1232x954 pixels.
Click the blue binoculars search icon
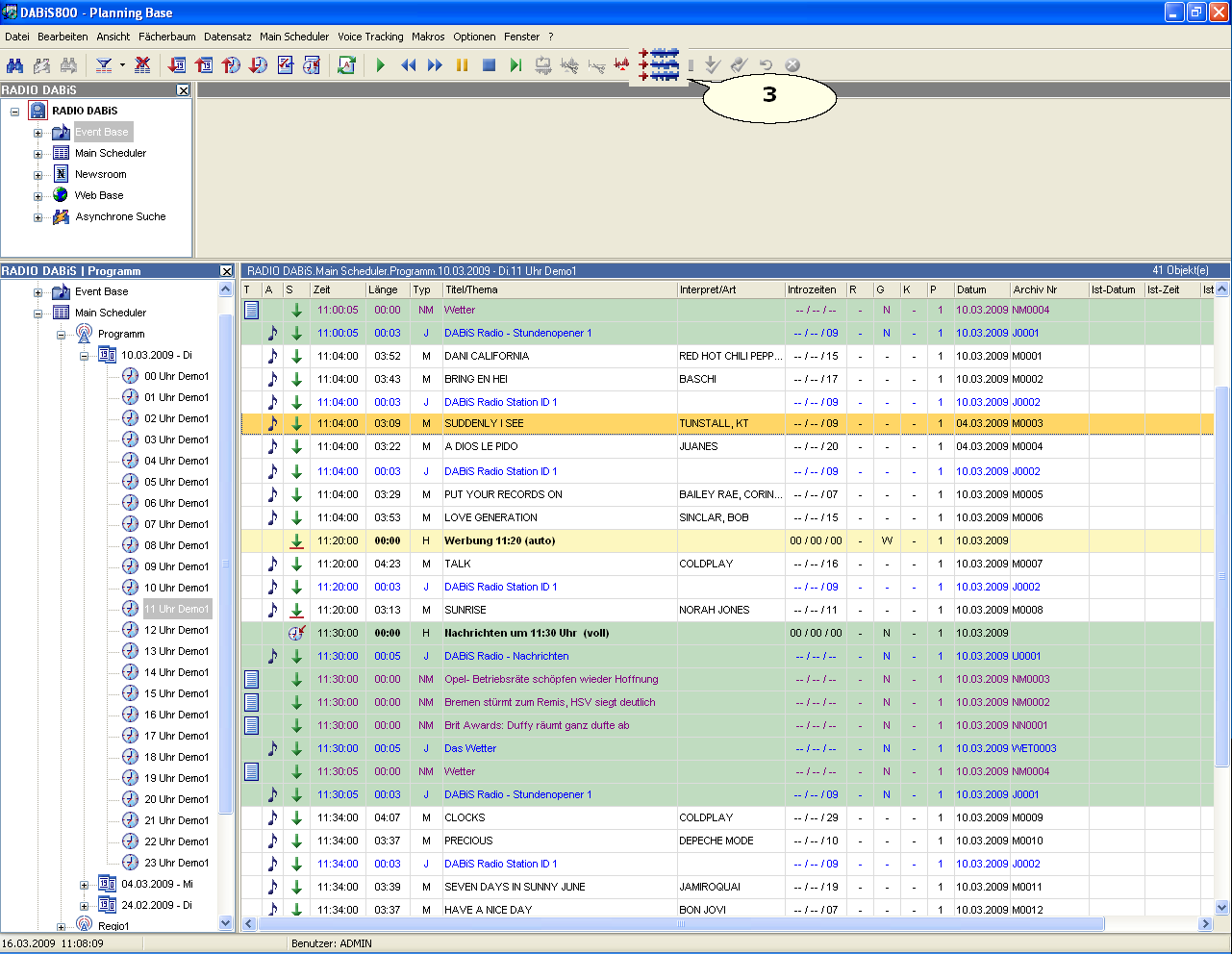pyautogui.click(x=14, y=65)
